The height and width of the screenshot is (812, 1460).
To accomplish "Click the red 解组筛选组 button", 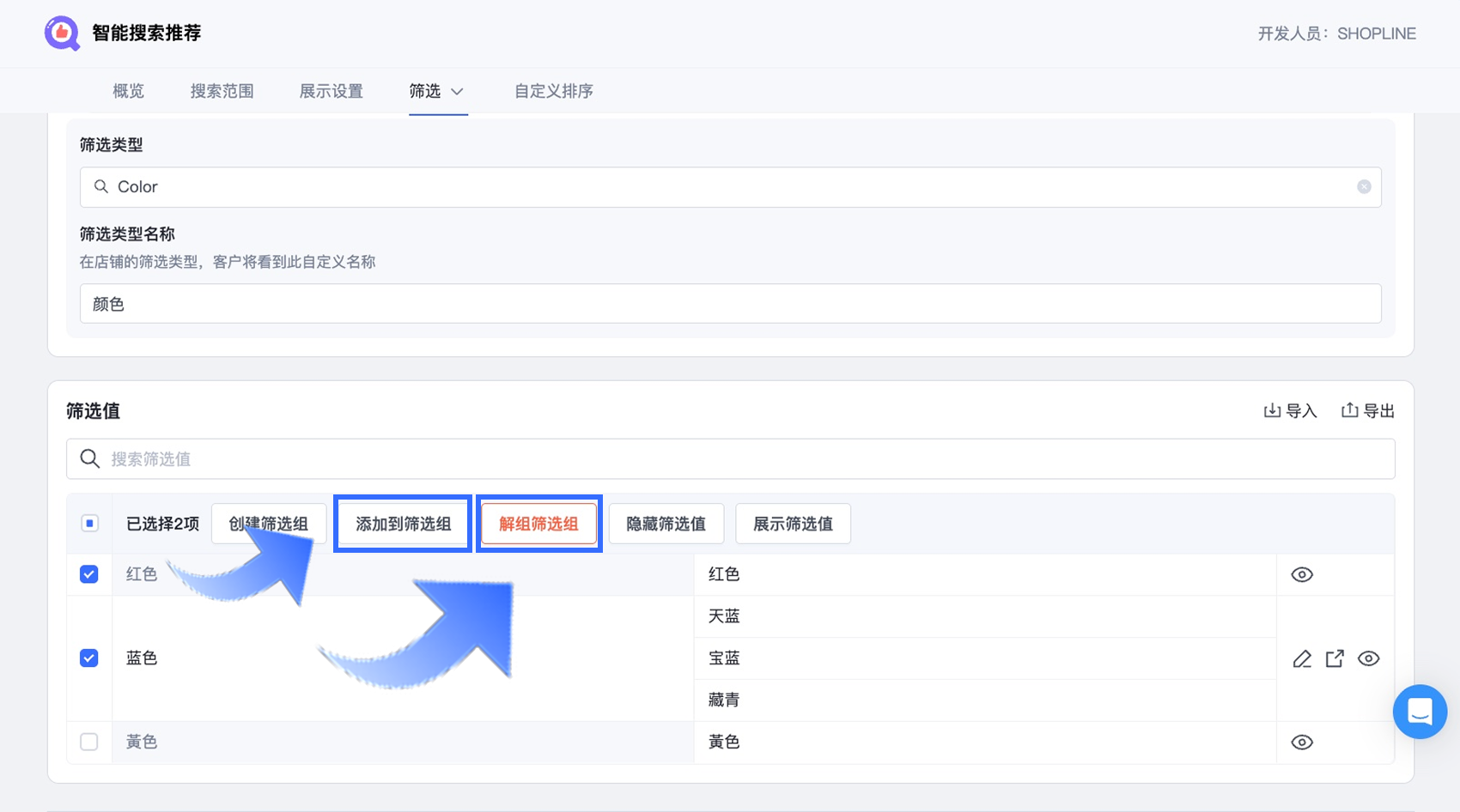I will (538, 524).
